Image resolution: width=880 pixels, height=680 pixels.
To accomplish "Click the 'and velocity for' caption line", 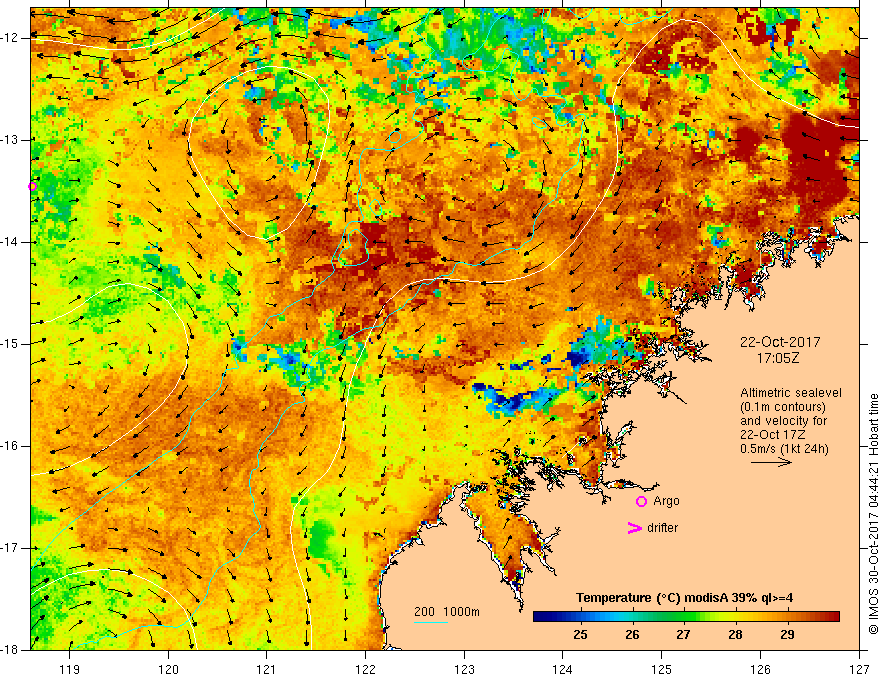I will [x=783, y=421].
